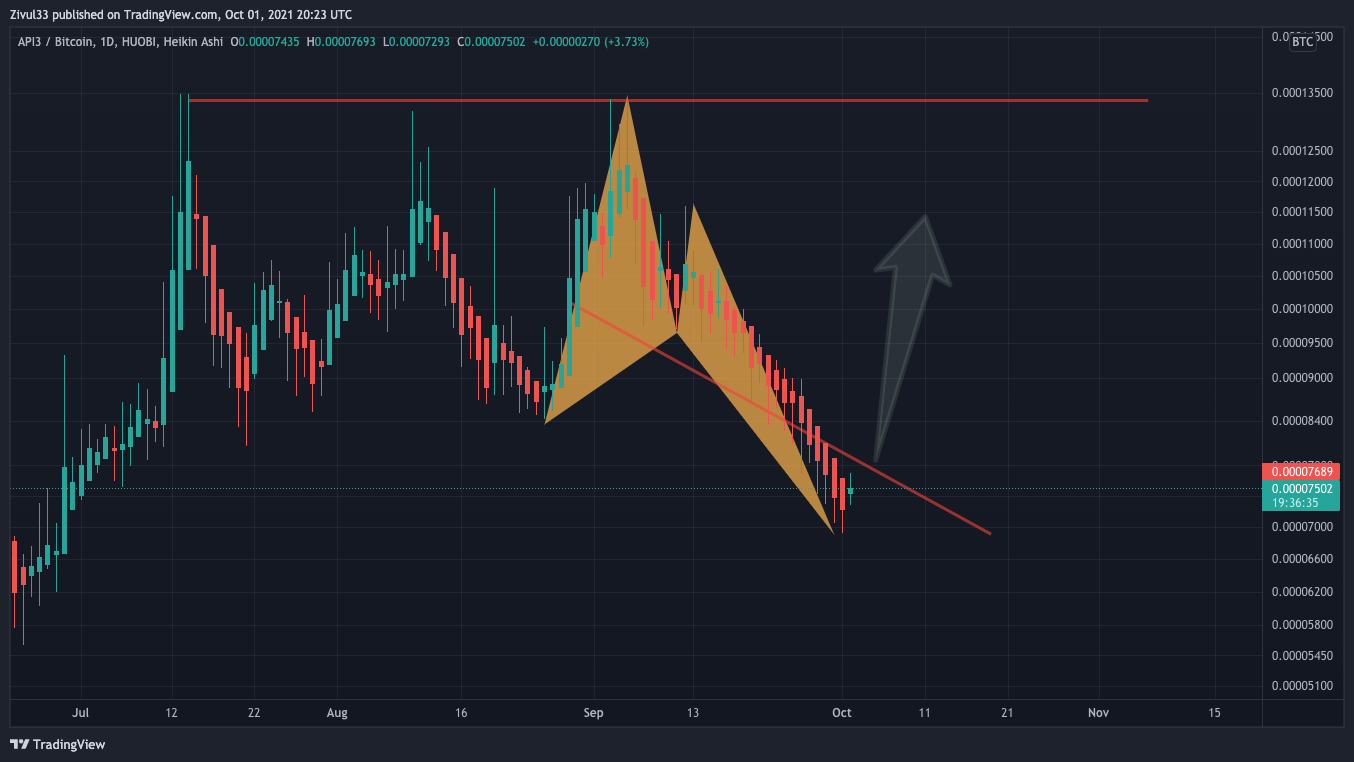1354x762 pixels.
Task: Click the Aug date label on time axis
Action: (337, 713)
